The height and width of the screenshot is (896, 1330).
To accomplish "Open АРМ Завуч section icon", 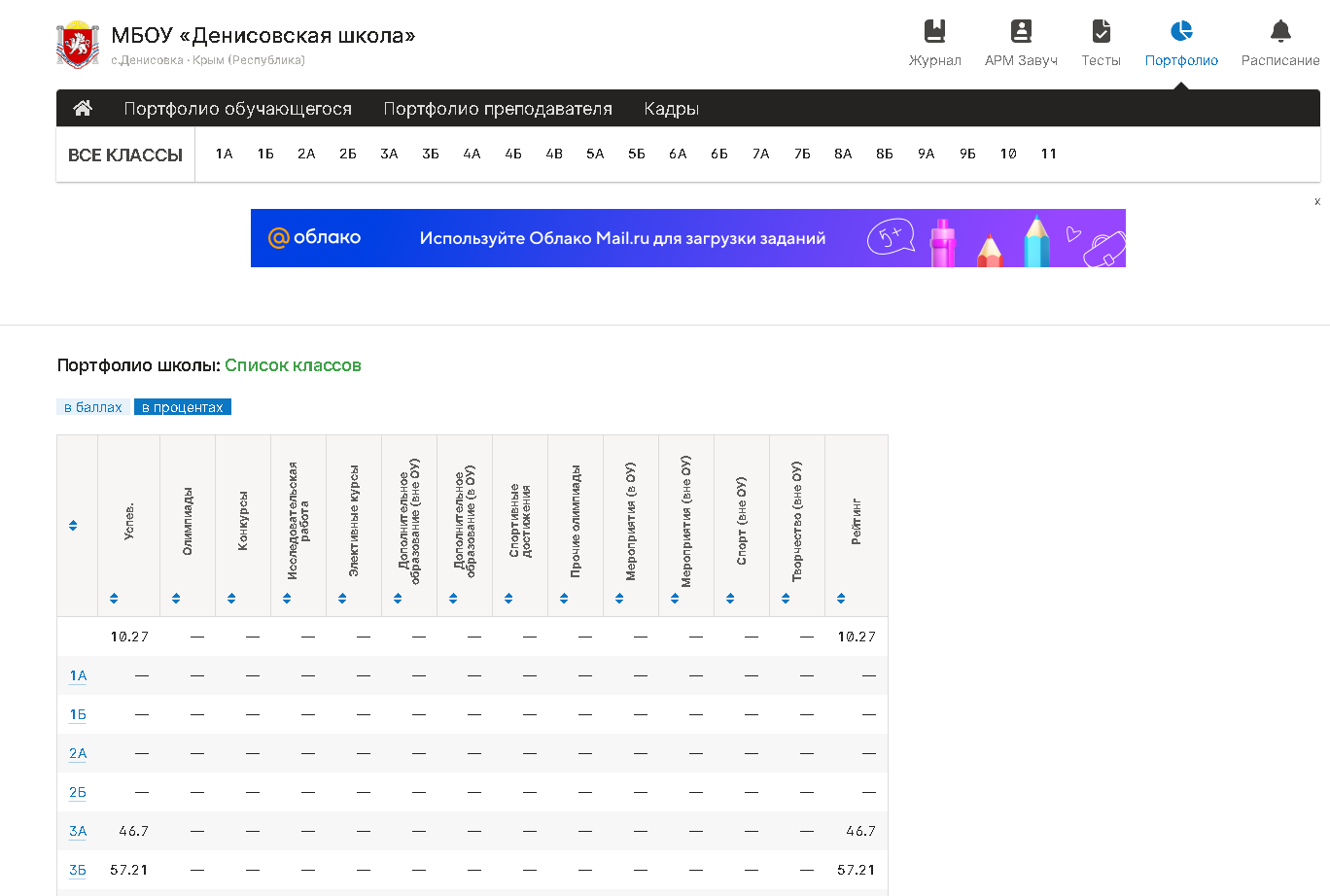I will pos(1020,32).
